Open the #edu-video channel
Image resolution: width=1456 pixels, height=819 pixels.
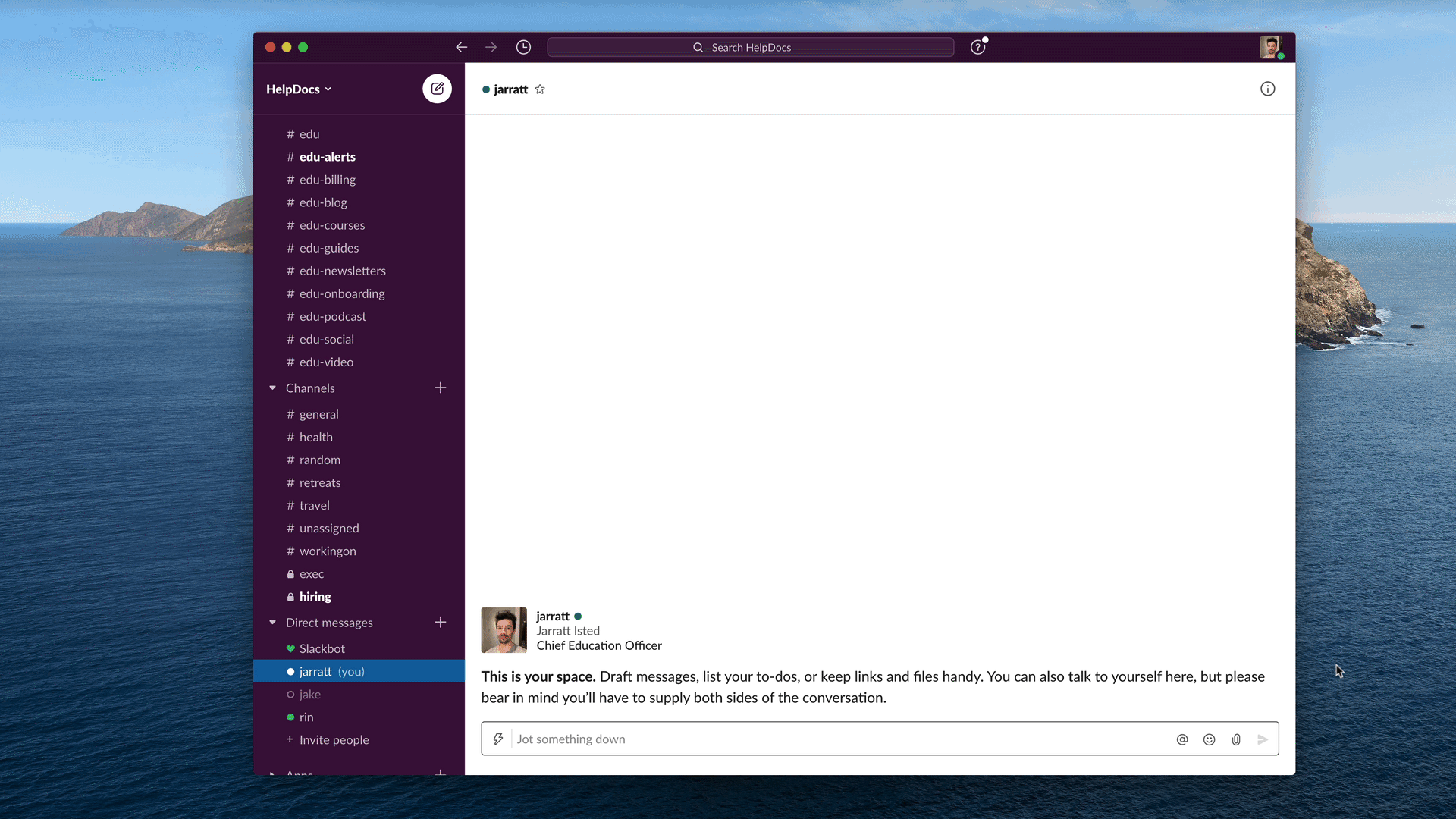pos(359,361)
